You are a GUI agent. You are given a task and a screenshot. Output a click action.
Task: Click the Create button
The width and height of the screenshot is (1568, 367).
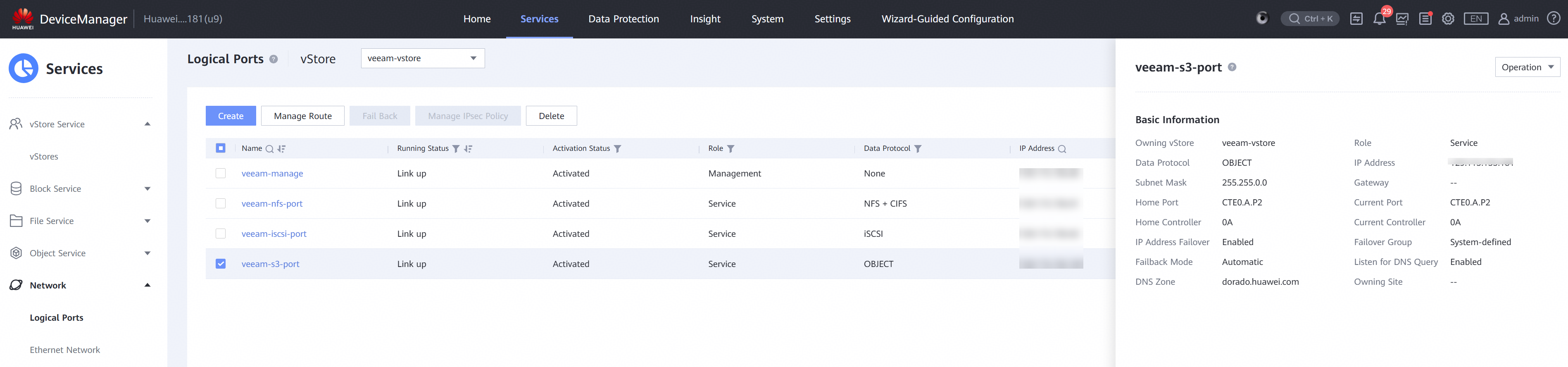point(231,116)
